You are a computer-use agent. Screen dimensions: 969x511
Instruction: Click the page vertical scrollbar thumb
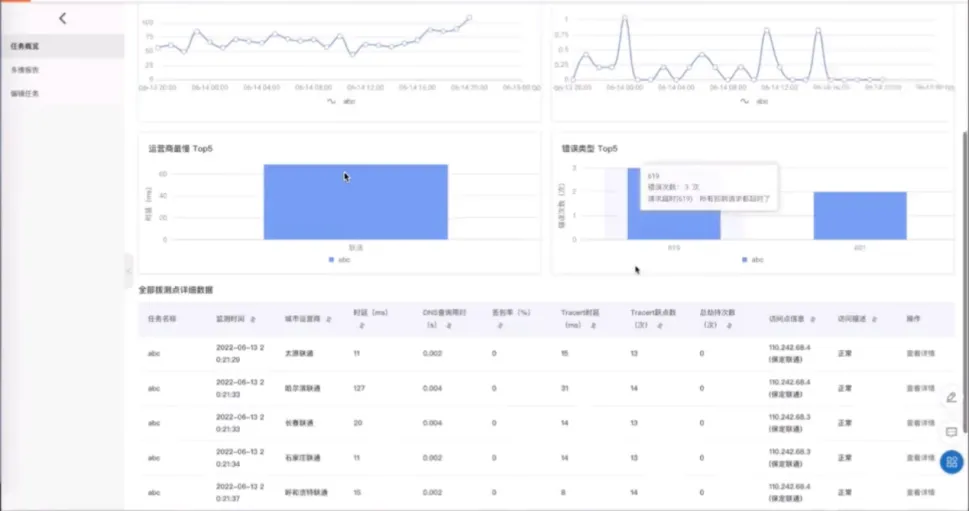click(965, 281)
